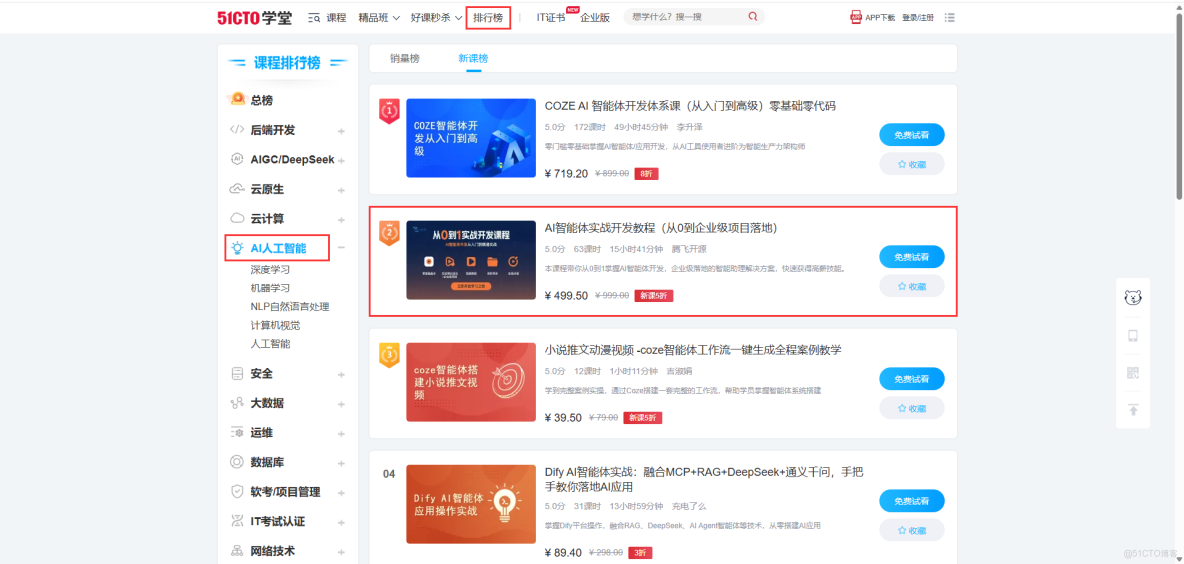Click the 运维 sidebar icon
The image size is (1184, 564).
[237, 433]
